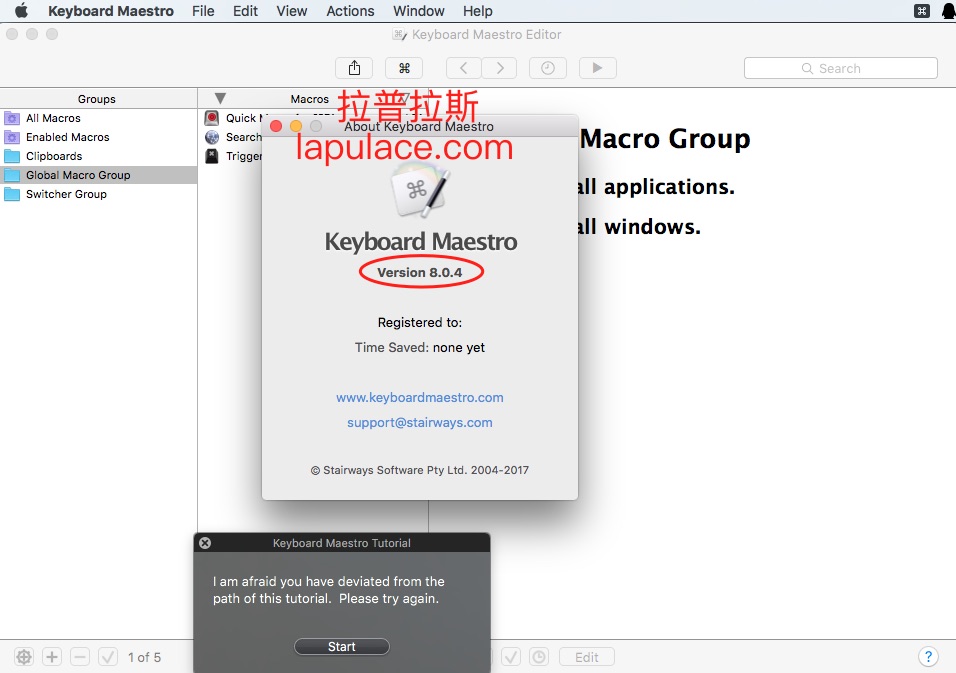Image resolution: width=956 pixels, height=673 pixels.
Task: Click the support@stairways.com email link
Action: tap(419, 422)
